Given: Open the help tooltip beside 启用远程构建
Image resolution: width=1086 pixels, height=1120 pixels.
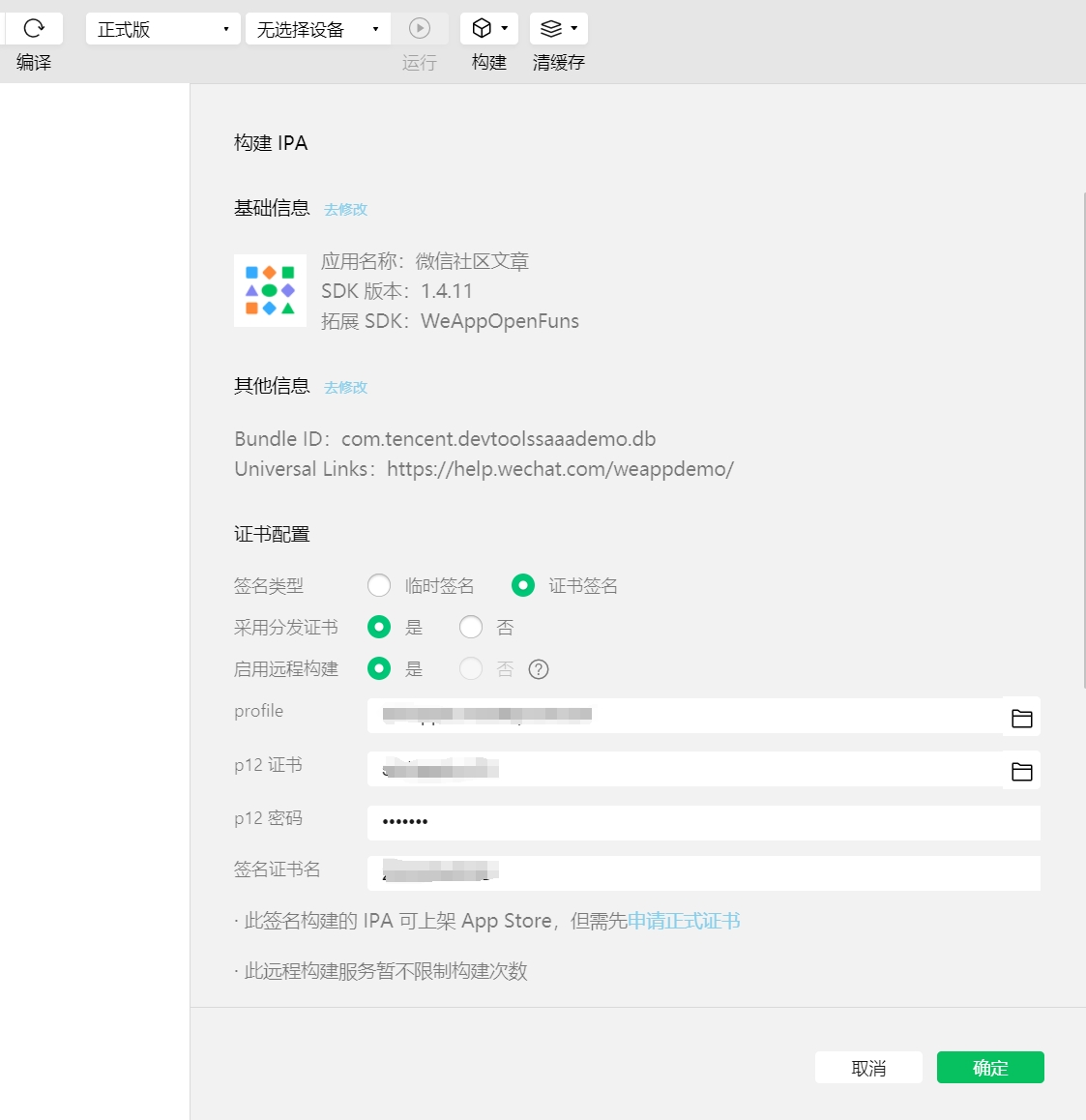Looking at the screenshot, I should (539, 668).
